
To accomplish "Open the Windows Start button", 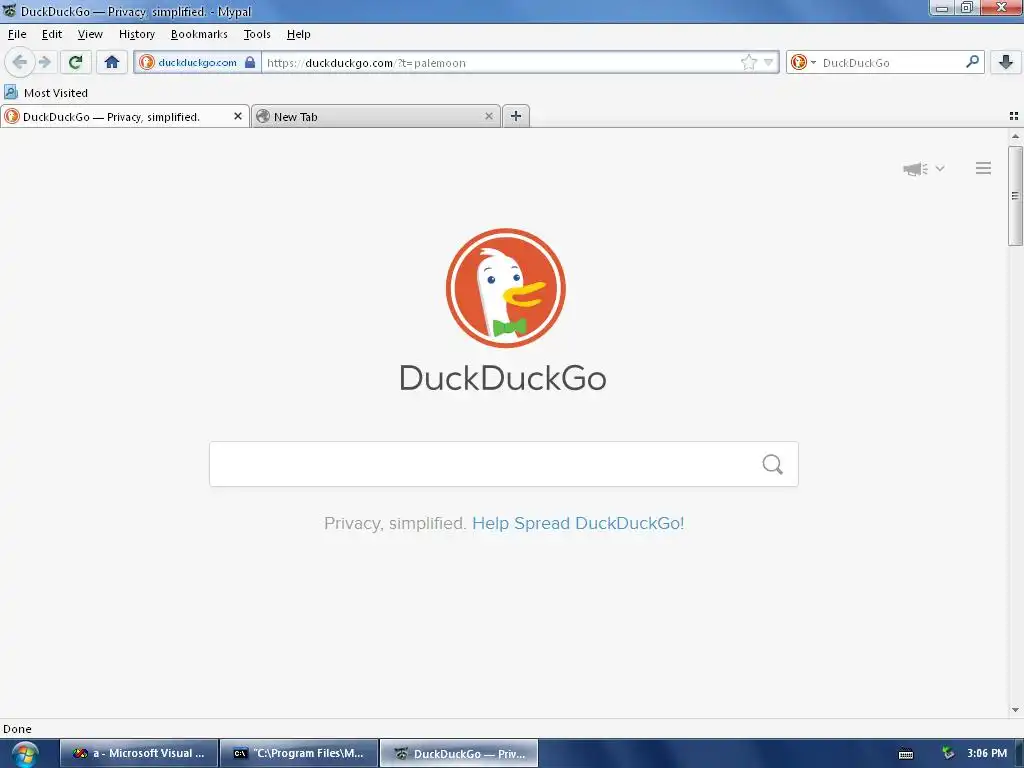I will click(24, 754).
